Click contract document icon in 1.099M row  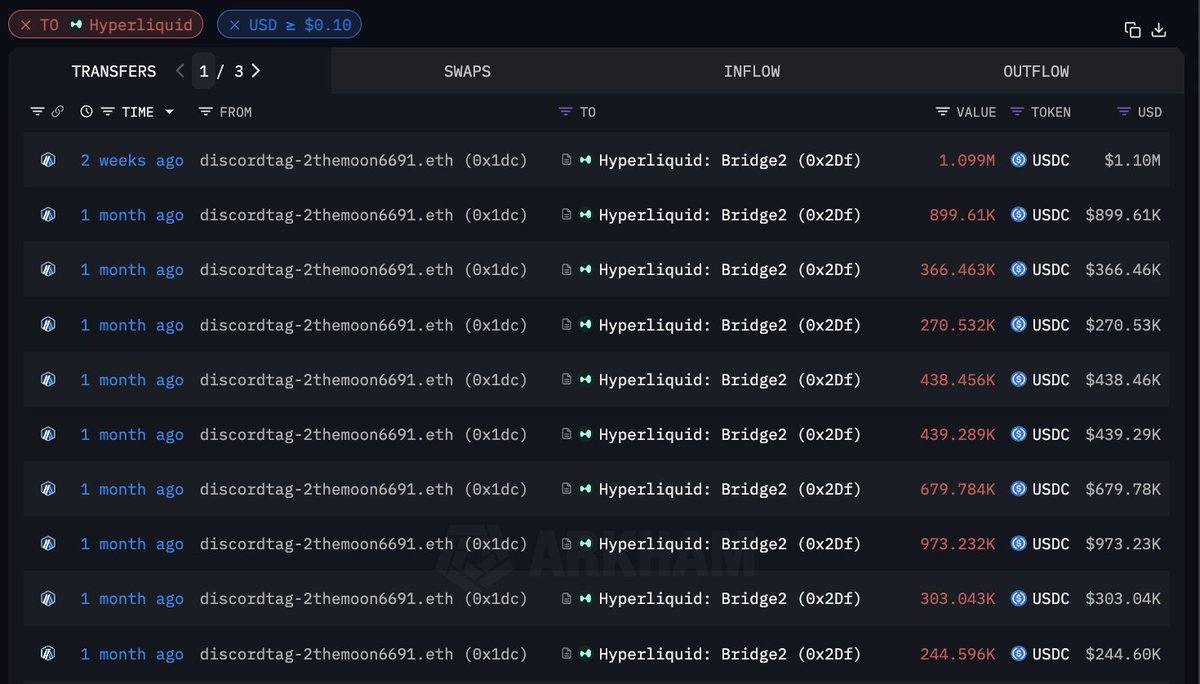pos(567,160)
